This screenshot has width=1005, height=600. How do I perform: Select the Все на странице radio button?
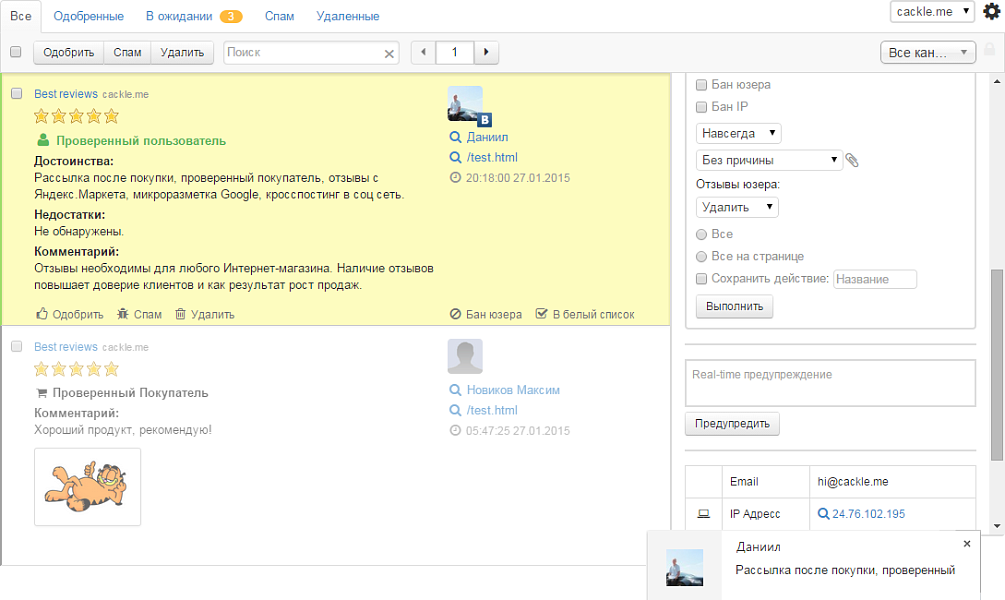click(x=702, y=257)
